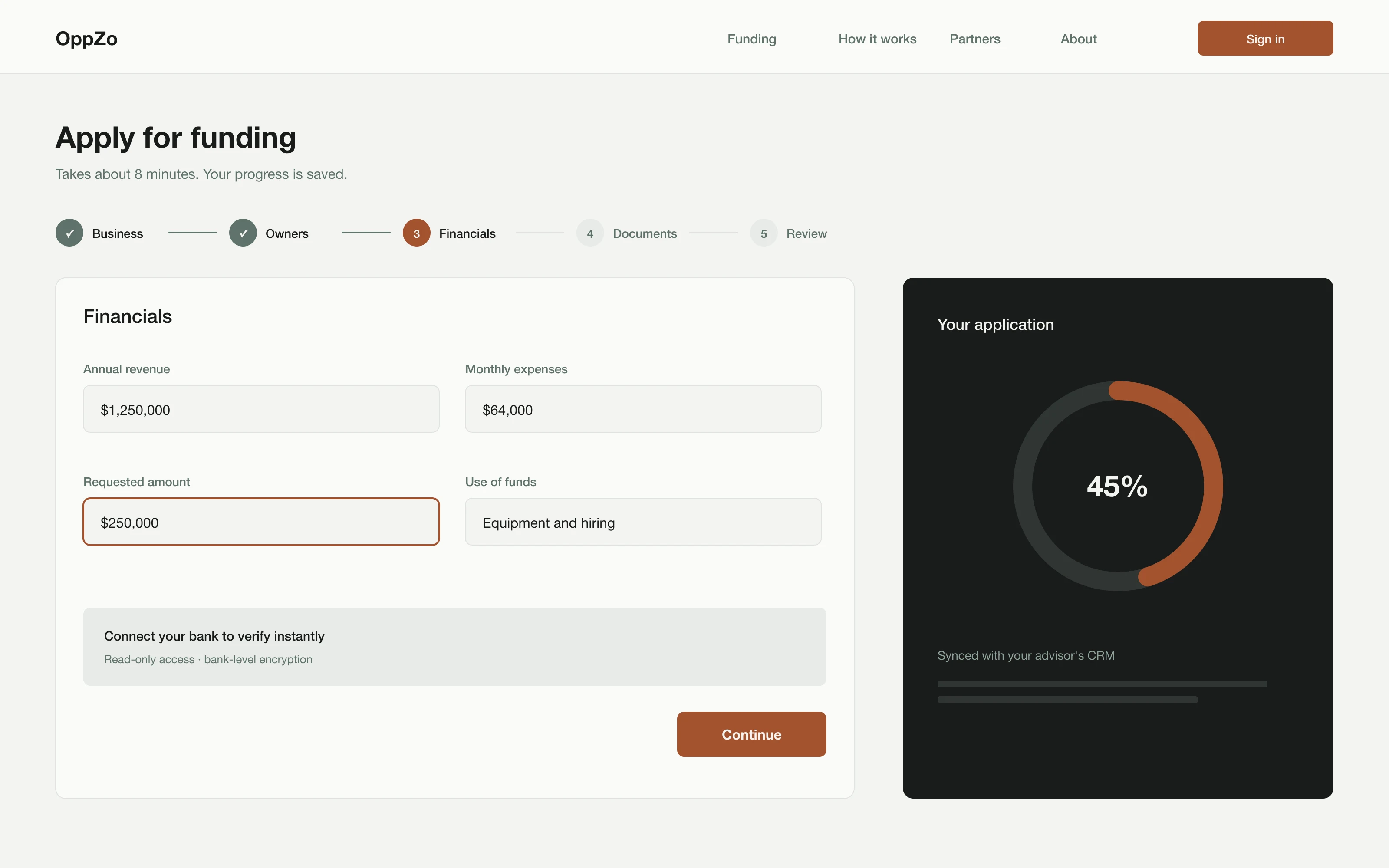1389x868 pixels.
Task: Click the Review step label
Action: 806,233
